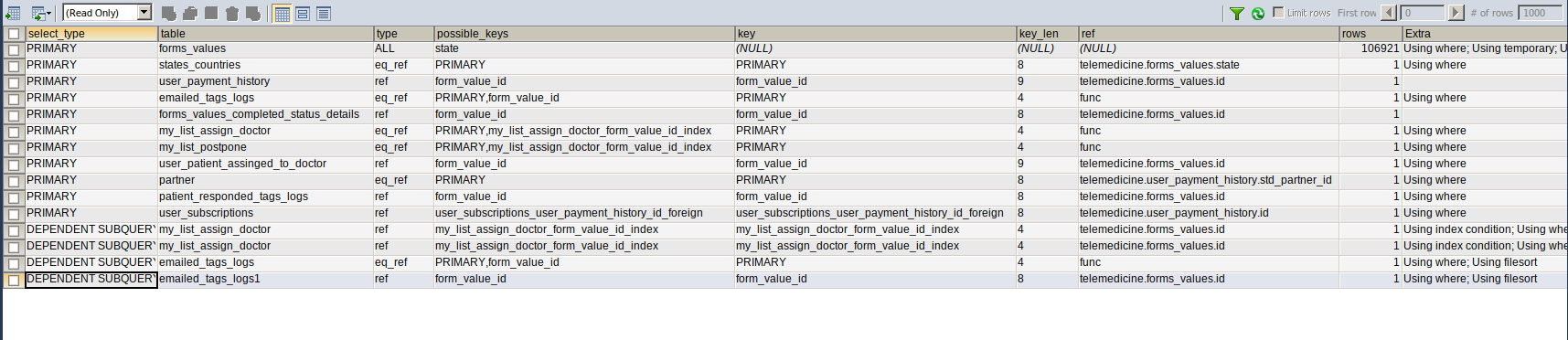
Task: Click the save changes icon
Action: [211, 13]
